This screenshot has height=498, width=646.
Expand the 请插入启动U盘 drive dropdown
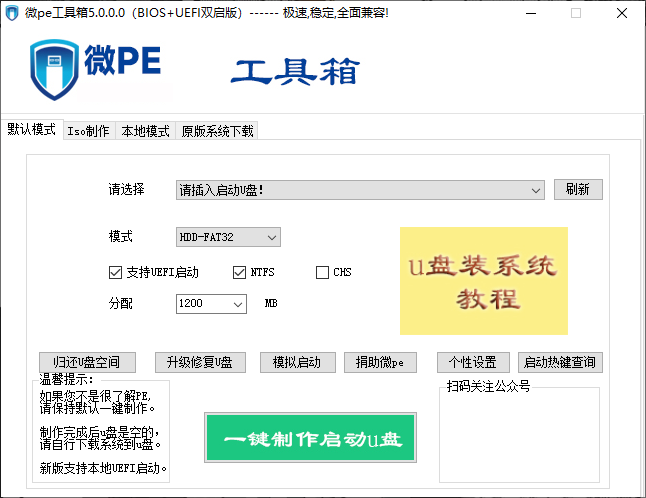point(360,190)
